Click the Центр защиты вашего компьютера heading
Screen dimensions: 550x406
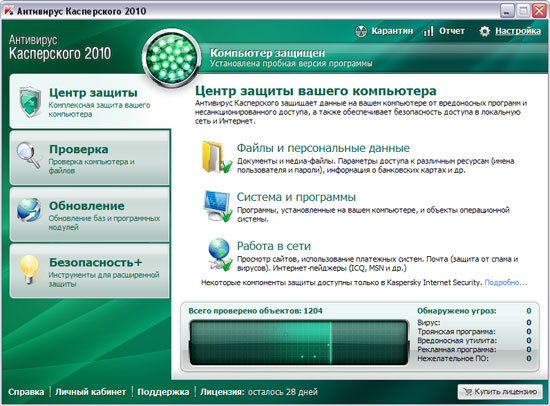(316, 91)
